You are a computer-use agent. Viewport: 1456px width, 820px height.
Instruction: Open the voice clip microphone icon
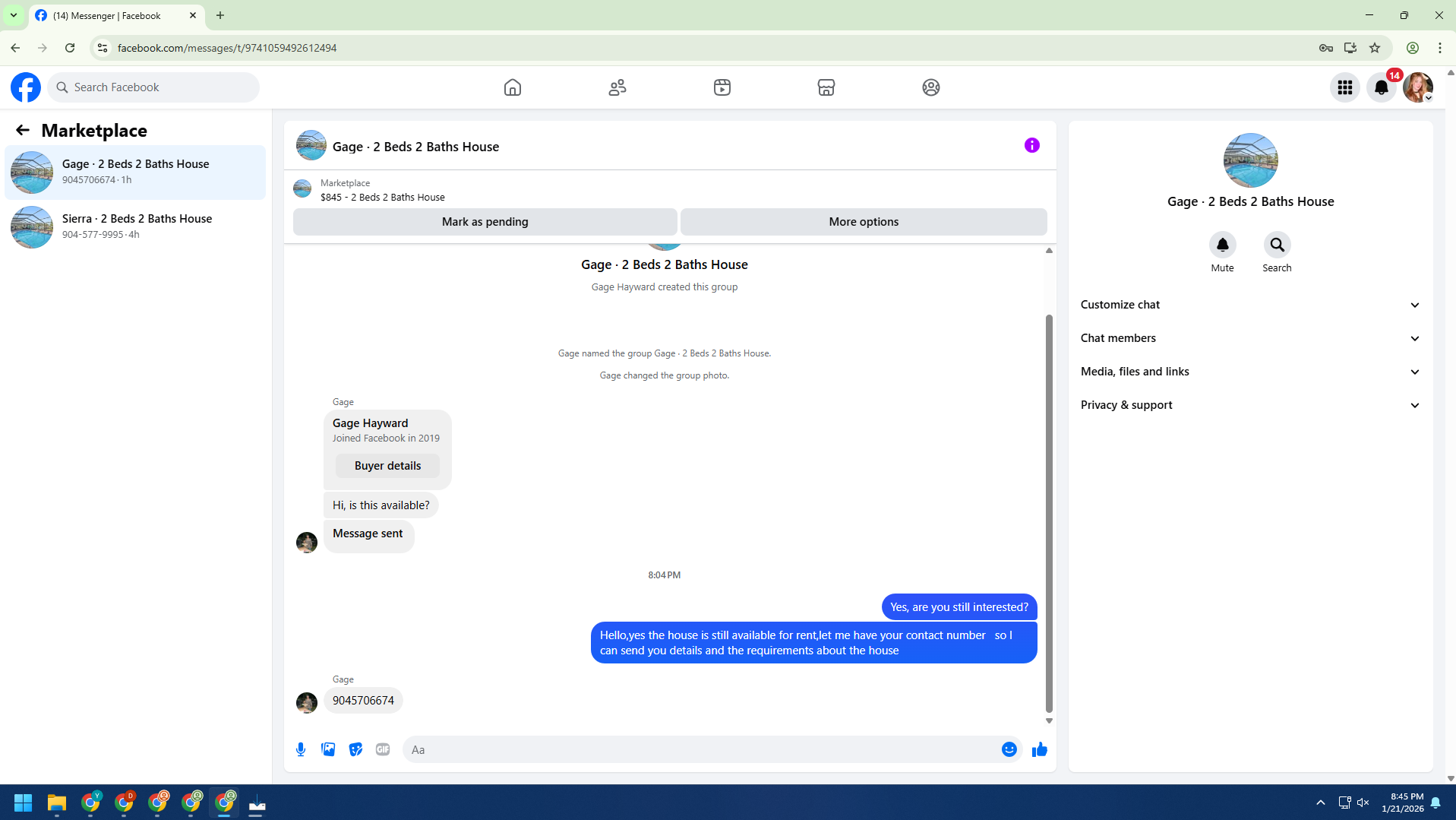pos(301,749)
